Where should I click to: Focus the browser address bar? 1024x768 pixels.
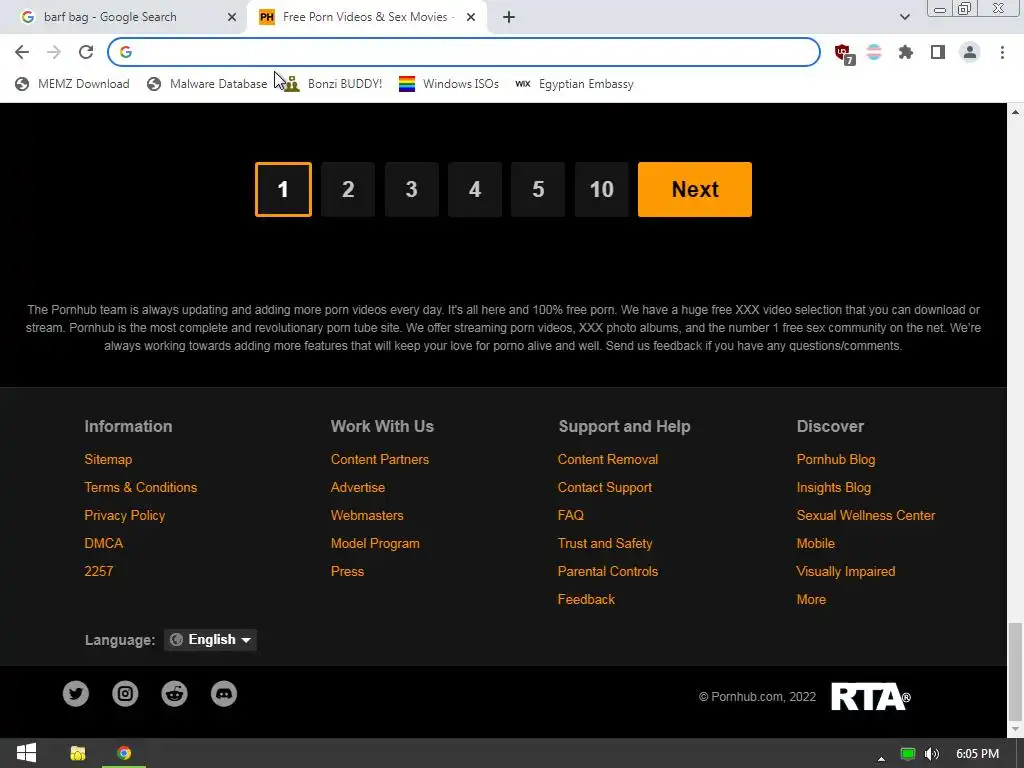point(464,52)
